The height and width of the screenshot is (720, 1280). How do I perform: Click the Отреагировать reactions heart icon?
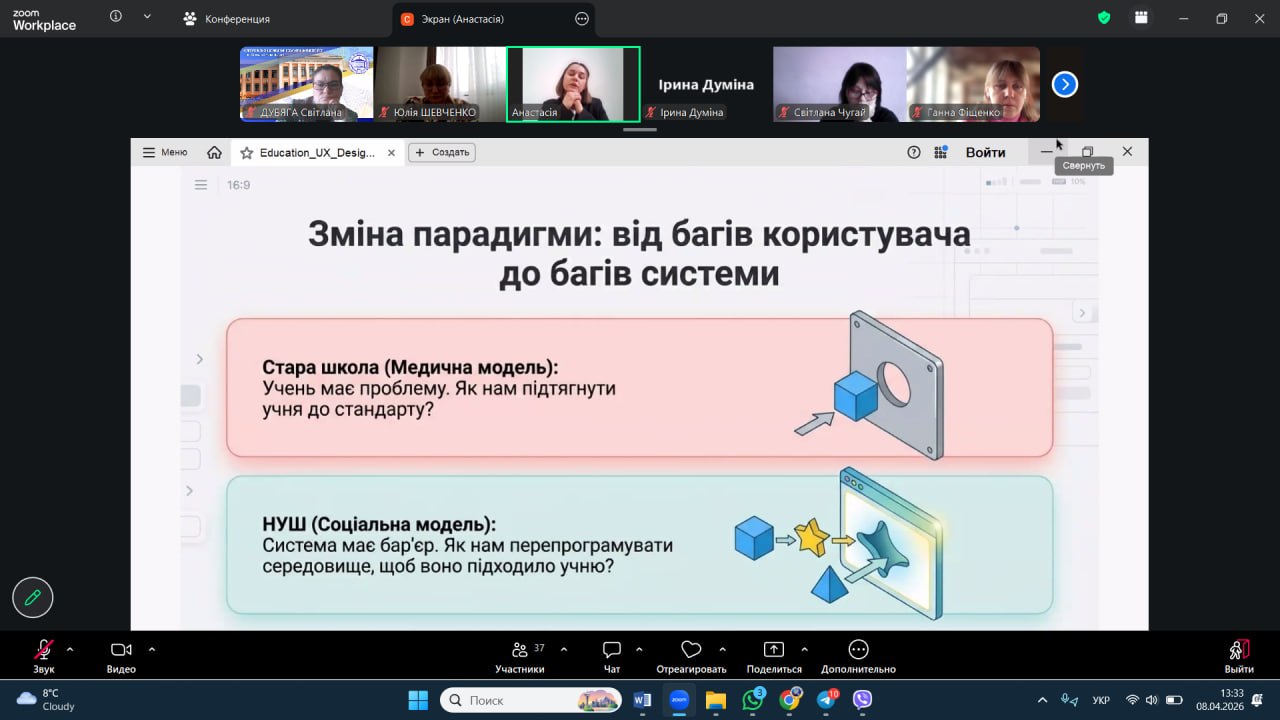coord(691,651)
